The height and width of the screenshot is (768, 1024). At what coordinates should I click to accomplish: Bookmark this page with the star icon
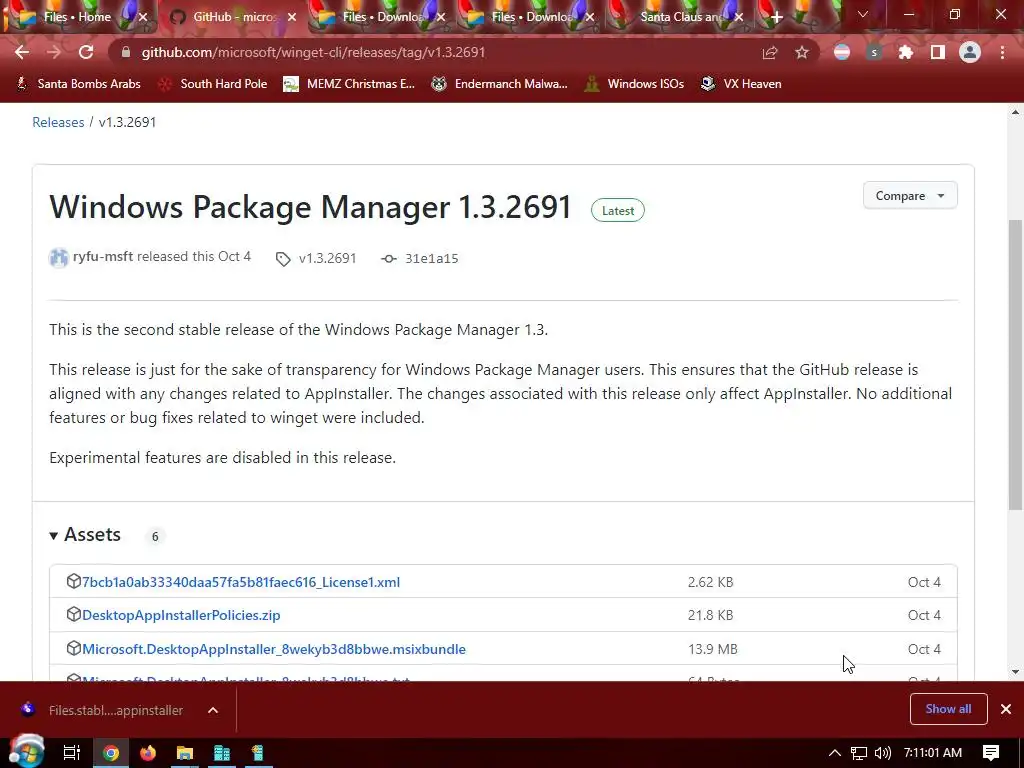click(x=802, y=53)
